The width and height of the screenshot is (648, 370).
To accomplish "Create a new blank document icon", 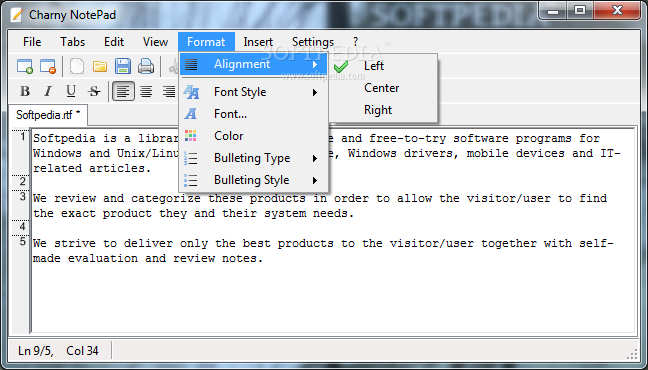I will click(76, 66).
